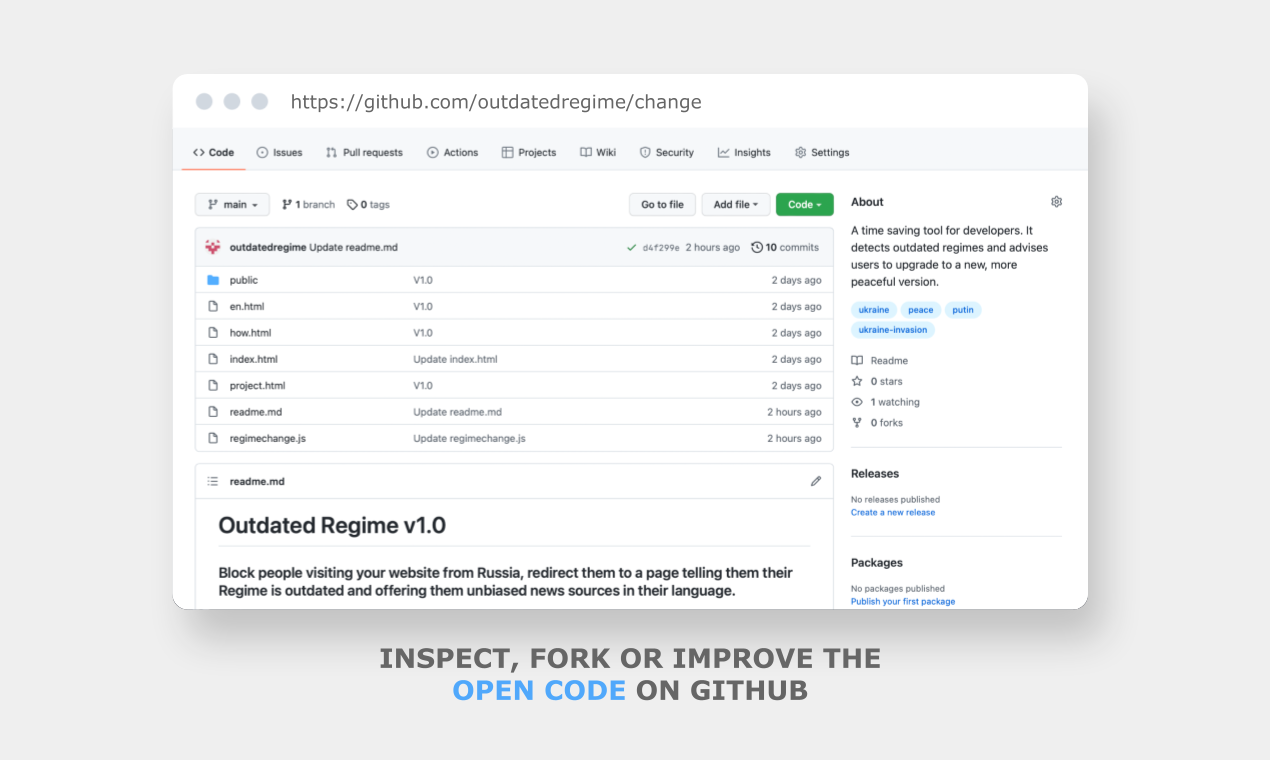
Task: Click the About section gear icon
Action: tap(1056, 202)
